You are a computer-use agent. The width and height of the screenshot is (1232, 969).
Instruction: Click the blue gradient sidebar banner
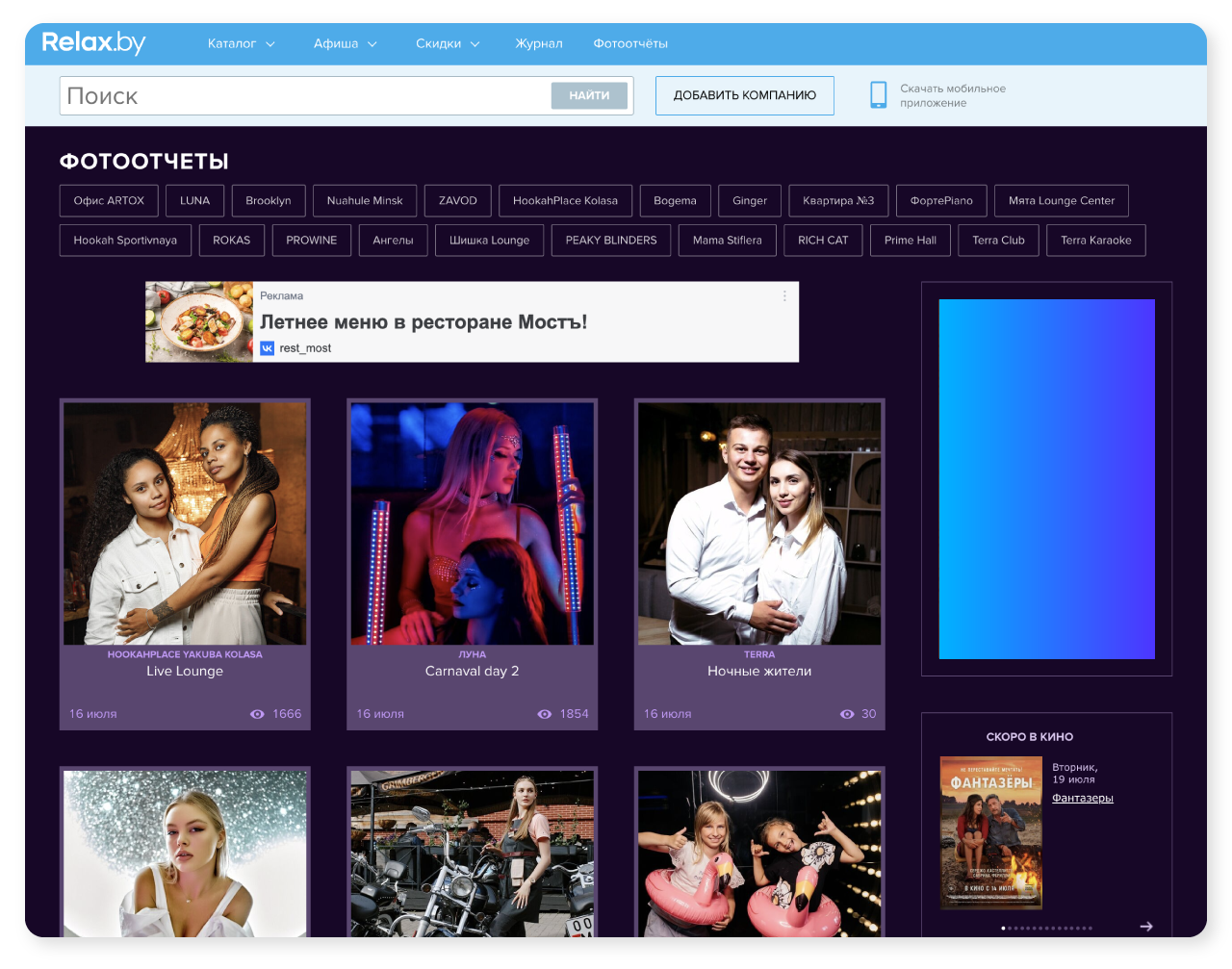click(1046, 479)
